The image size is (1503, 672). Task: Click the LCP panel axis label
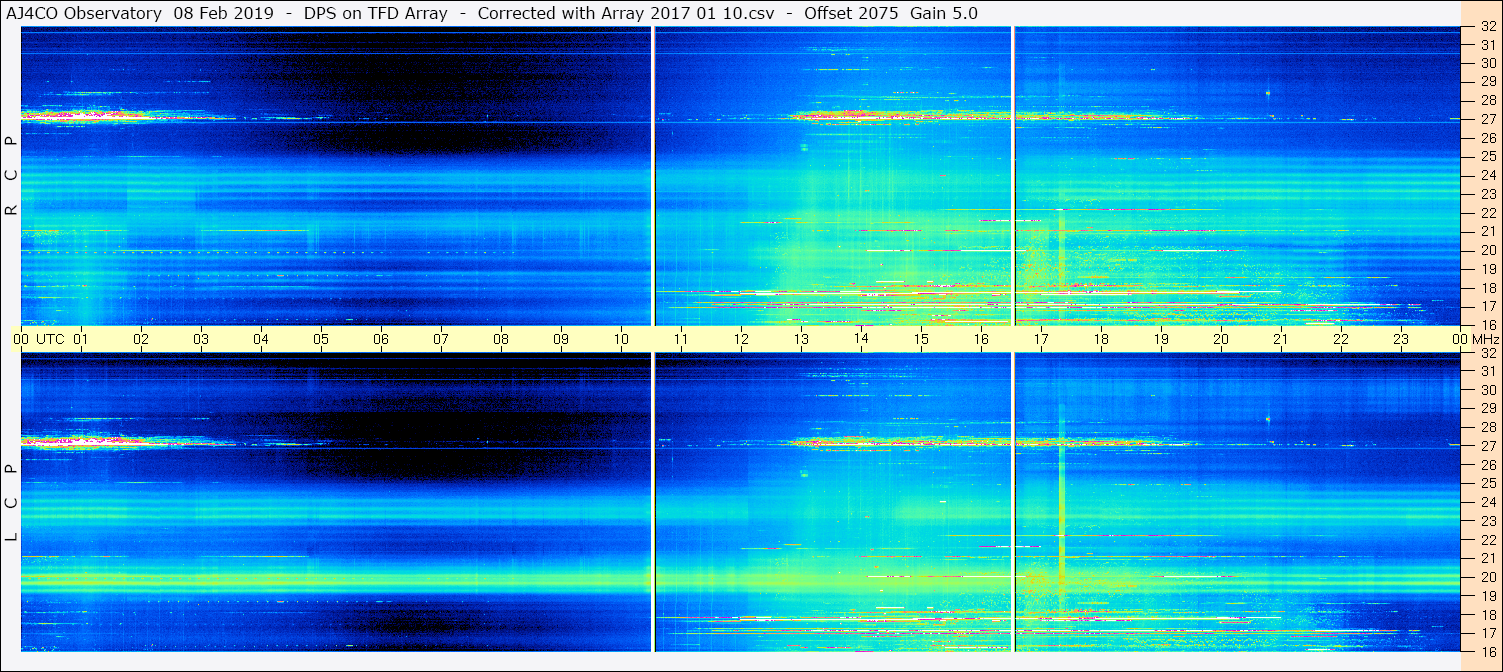tap(11, 503)
